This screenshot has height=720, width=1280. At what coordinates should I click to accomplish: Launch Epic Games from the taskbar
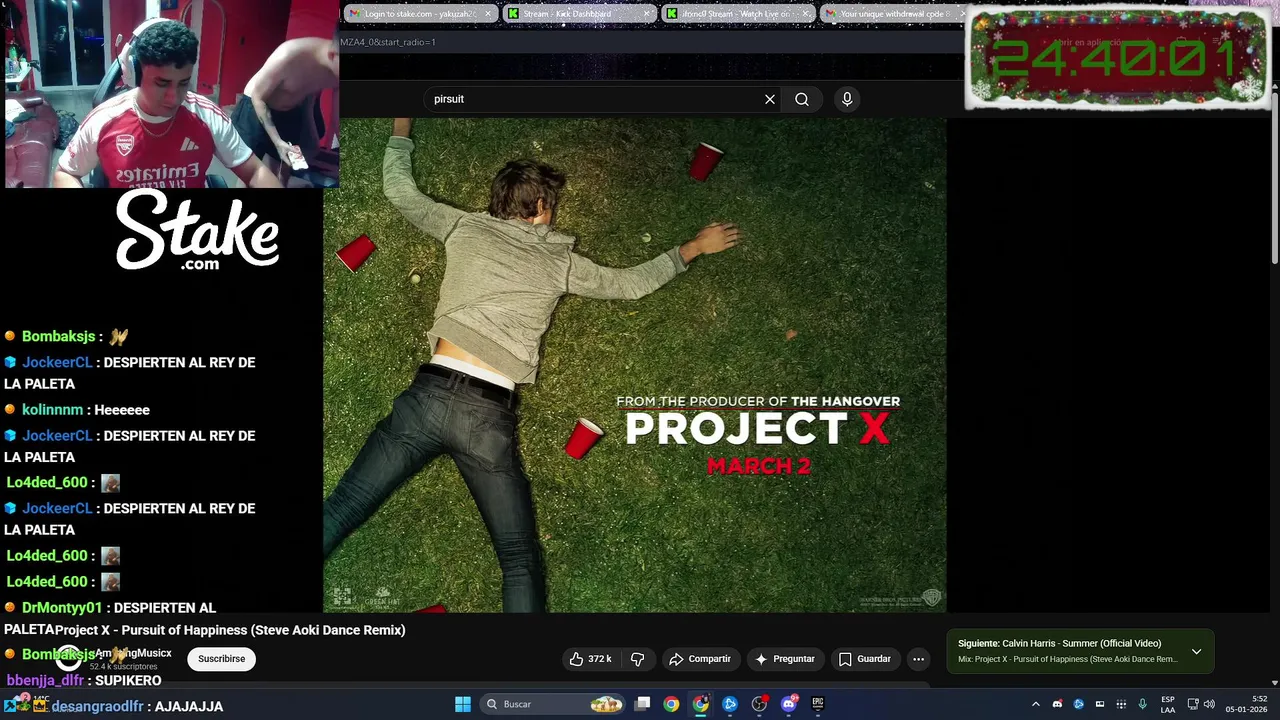click(818, 704)
